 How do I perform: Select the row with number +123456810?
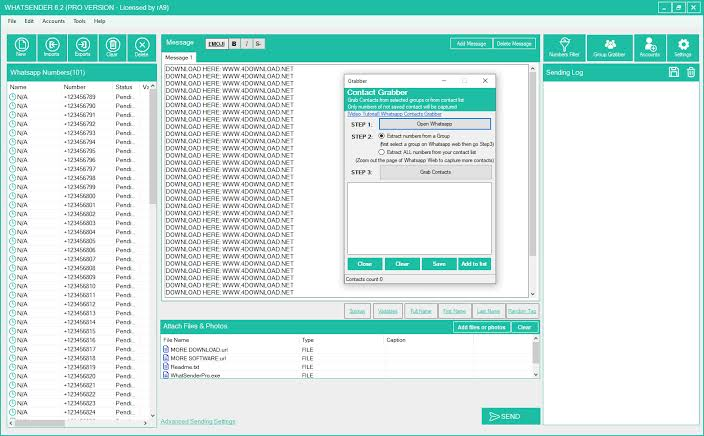pyautogui.click(x=79, y=286)
